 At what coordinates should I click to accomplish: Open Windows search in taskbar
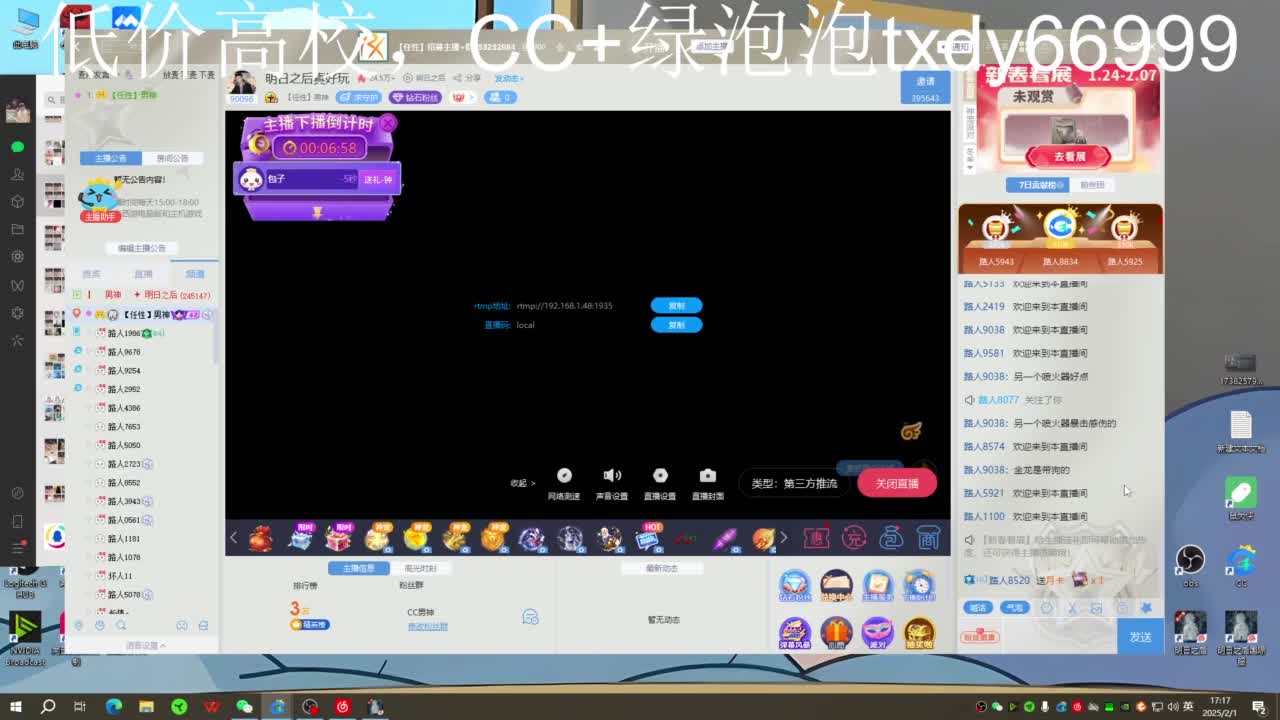pyautogui.click(x=47, y=706)
